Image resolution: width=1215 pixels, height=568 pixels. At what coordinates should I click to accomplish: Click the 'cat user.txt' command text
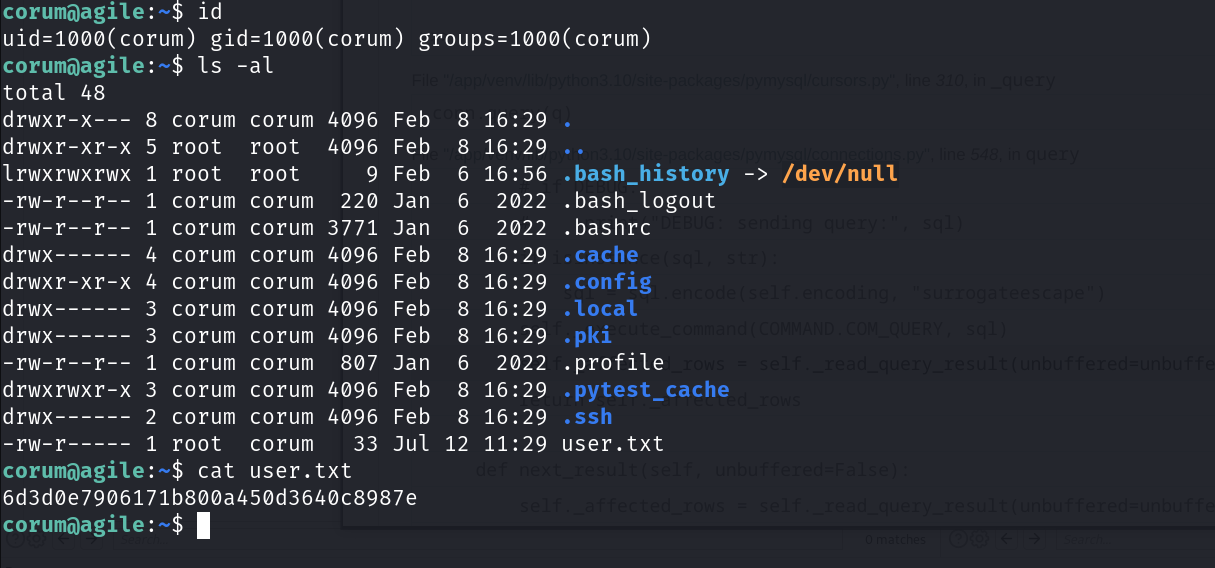point(275,471)
